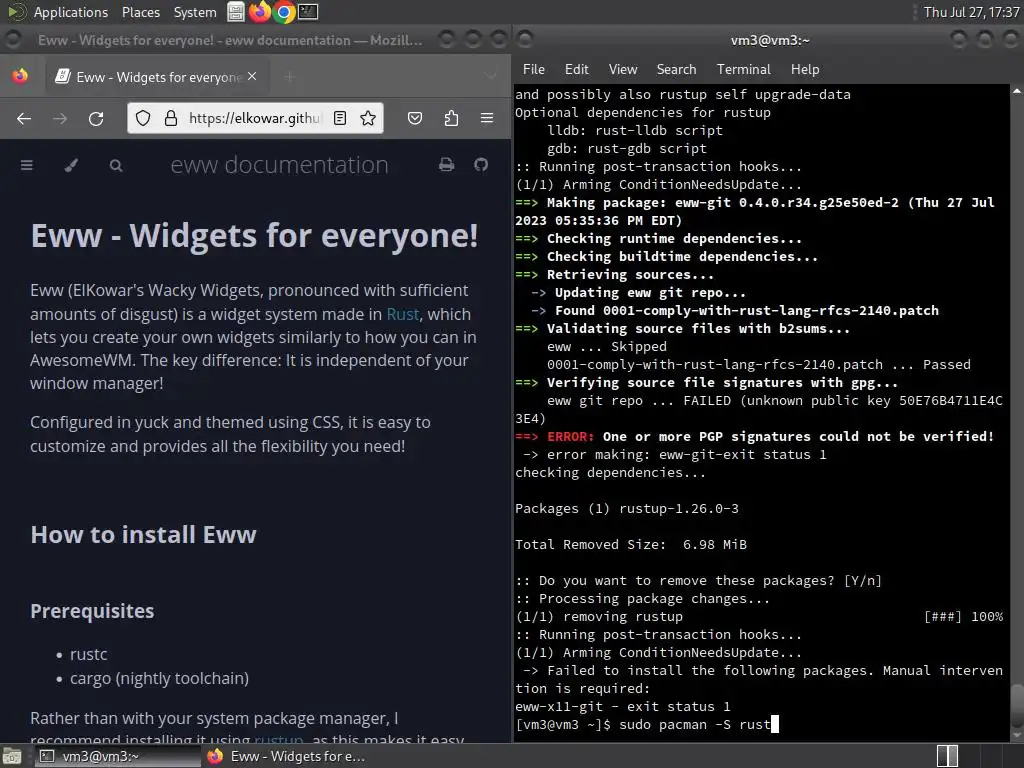1024x768 pixels.
Task: Click the URL address field
Action: pos(255,118)
